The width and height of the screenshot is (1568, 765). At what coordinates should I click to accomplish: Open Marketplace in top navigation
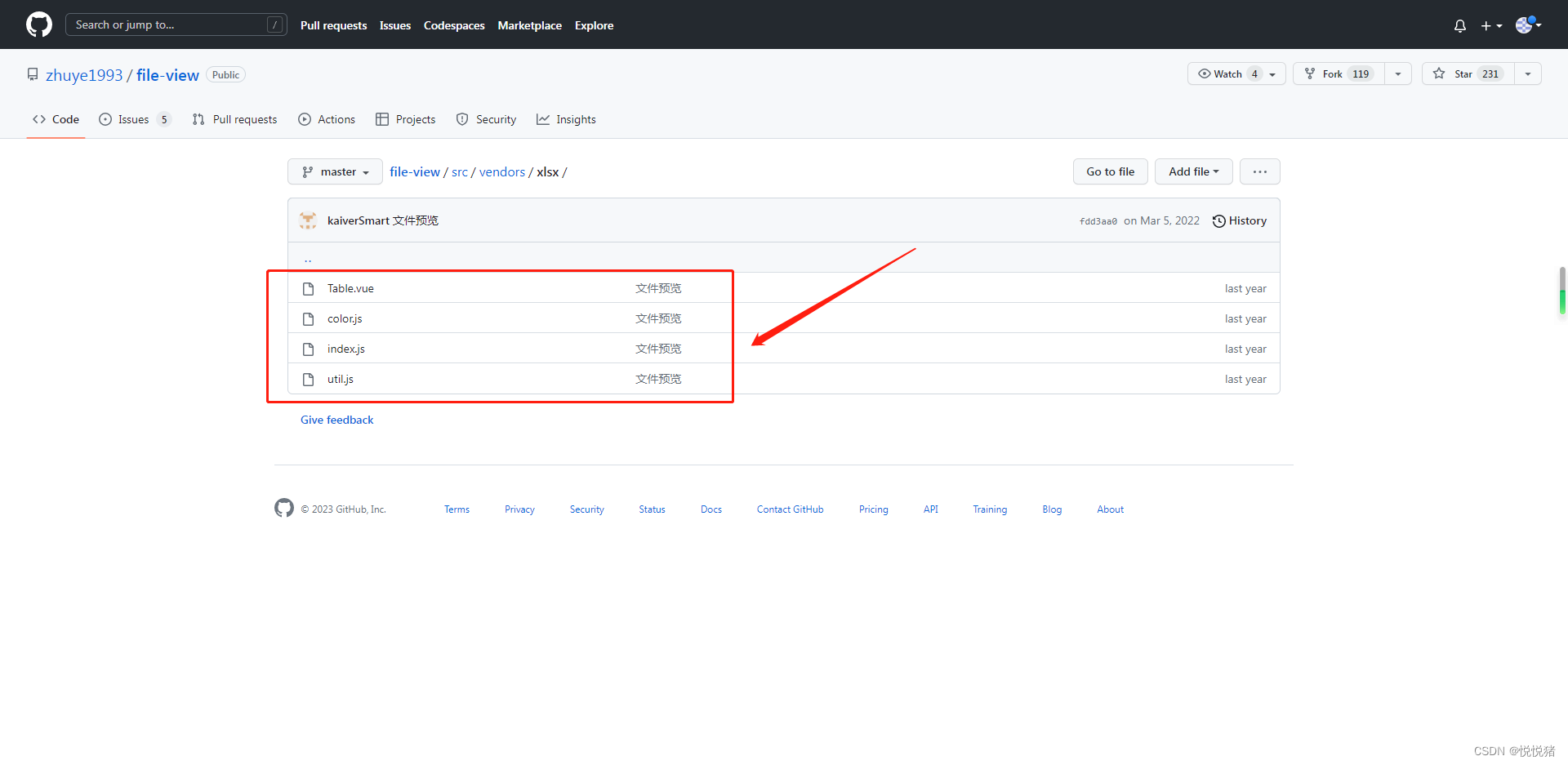coord(530,25)
